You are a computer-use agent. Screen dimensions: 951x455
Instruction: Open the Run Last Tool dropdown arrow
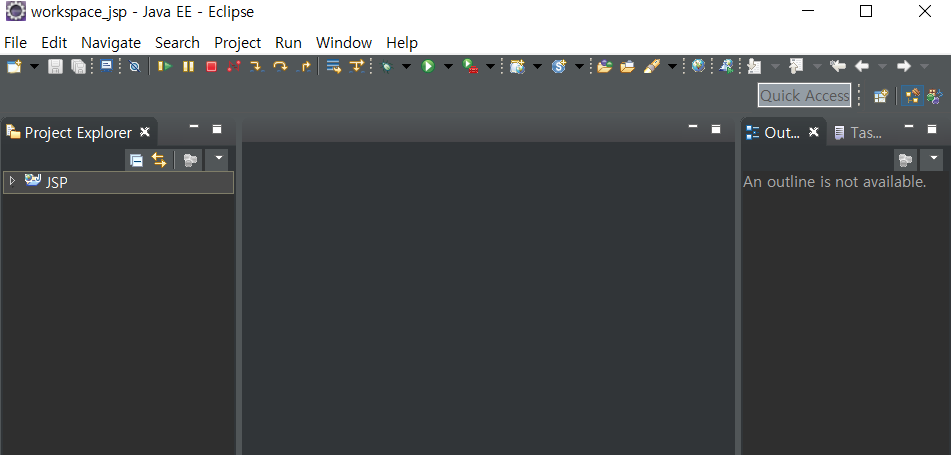490,66
